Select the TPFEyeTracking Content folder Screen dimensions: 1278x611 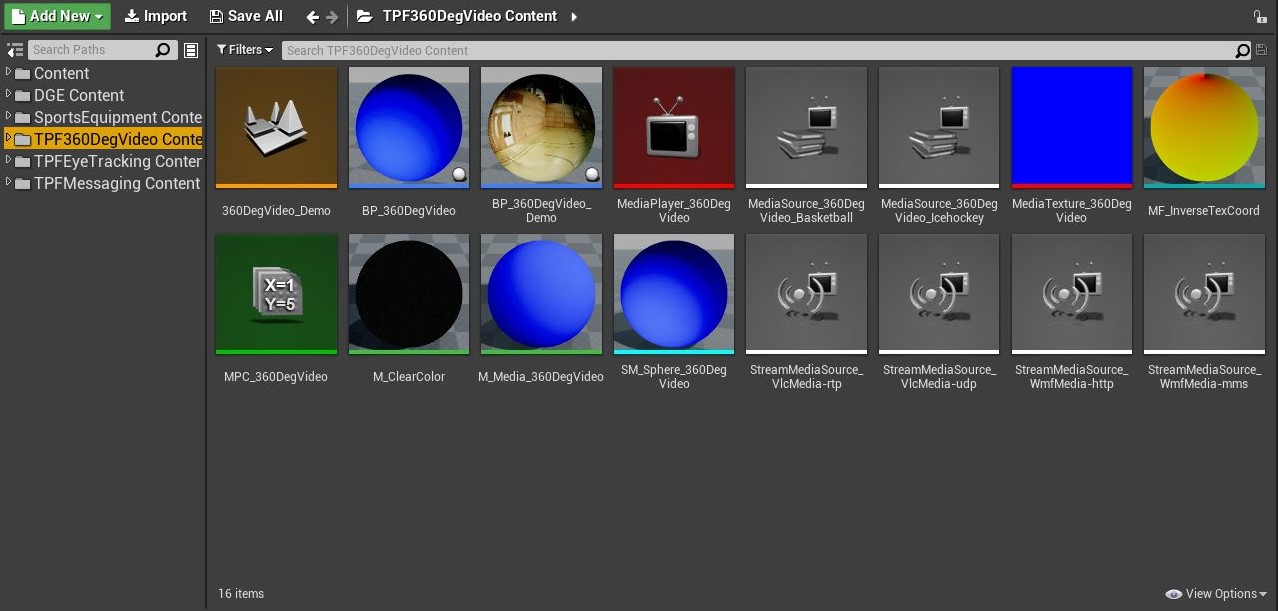point(109,161)
